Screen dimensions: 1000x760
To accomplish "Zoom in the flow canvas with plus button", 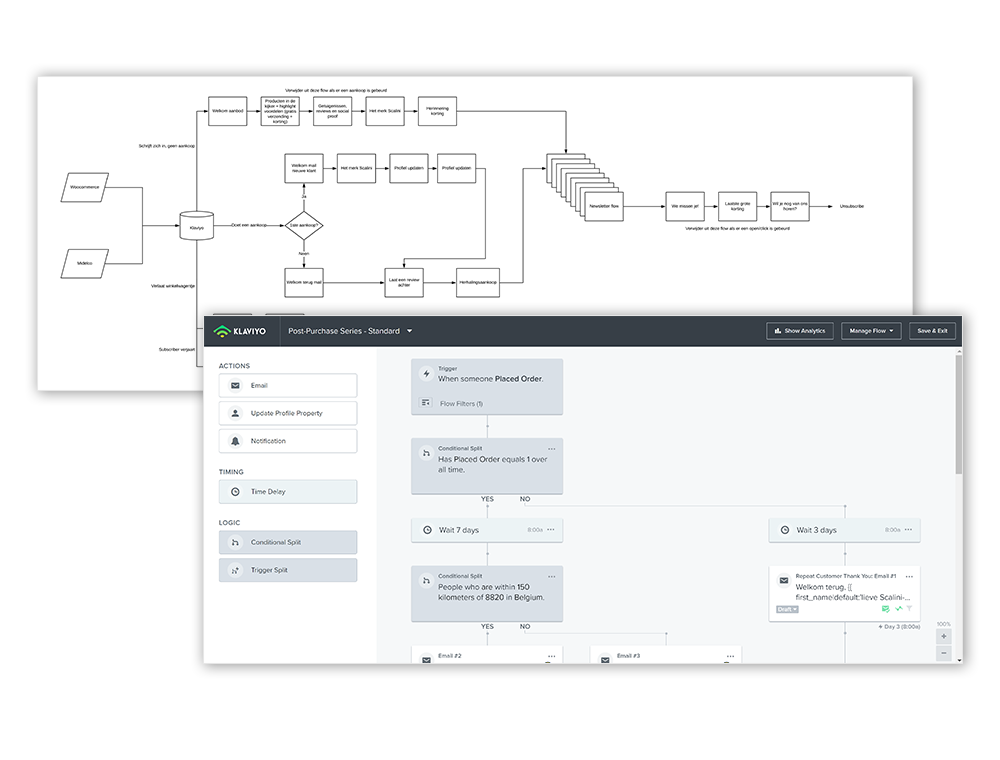I will pos(944,636).
